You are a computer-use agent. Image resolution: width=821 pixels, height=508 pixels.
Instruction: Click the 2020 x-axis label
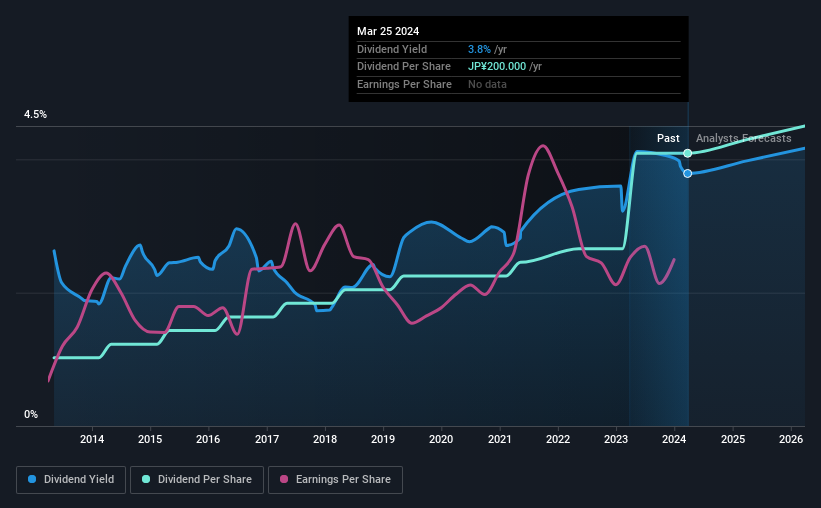coord(441,439)
